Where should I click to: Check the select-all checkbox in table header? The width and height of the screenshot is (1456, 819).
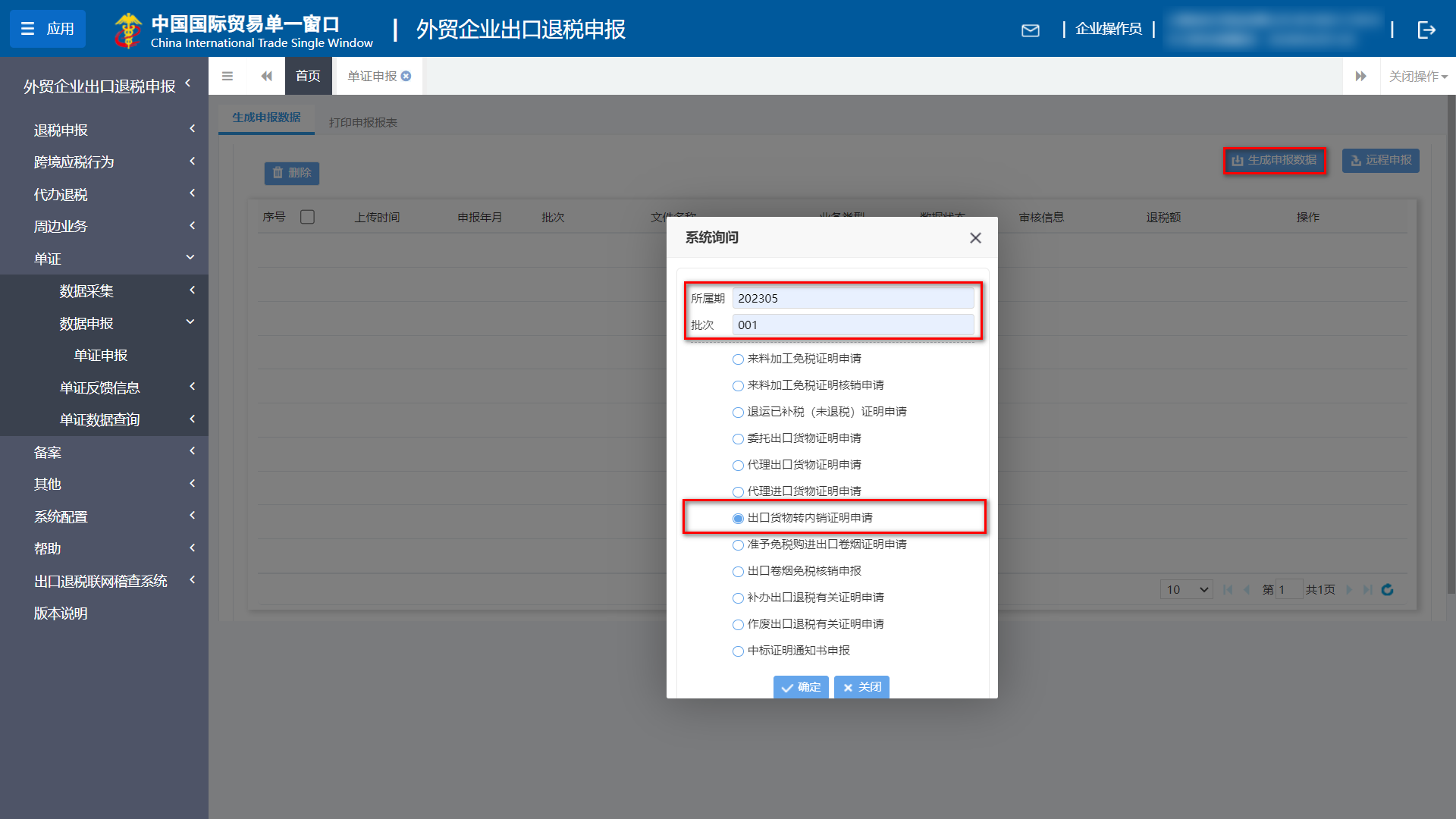(x=308, y=217)
